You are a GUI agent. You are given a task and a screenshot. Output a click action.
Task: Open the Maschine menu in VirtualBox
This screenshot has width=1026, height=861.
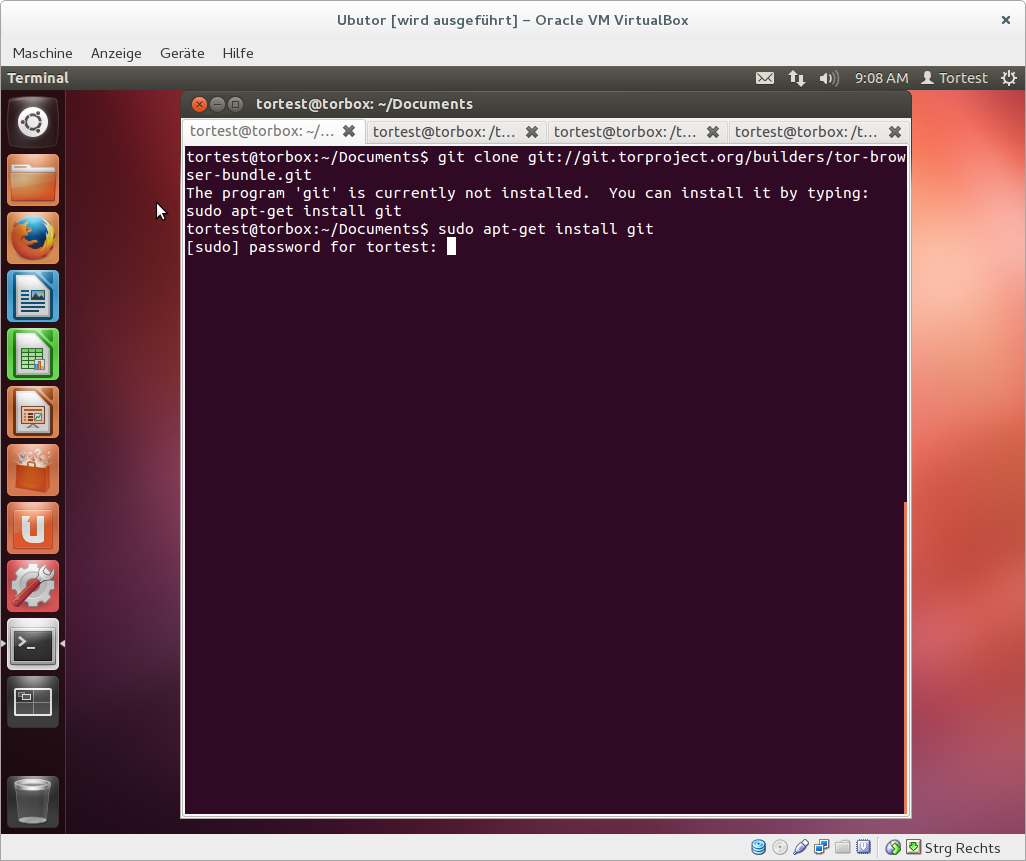42,53
